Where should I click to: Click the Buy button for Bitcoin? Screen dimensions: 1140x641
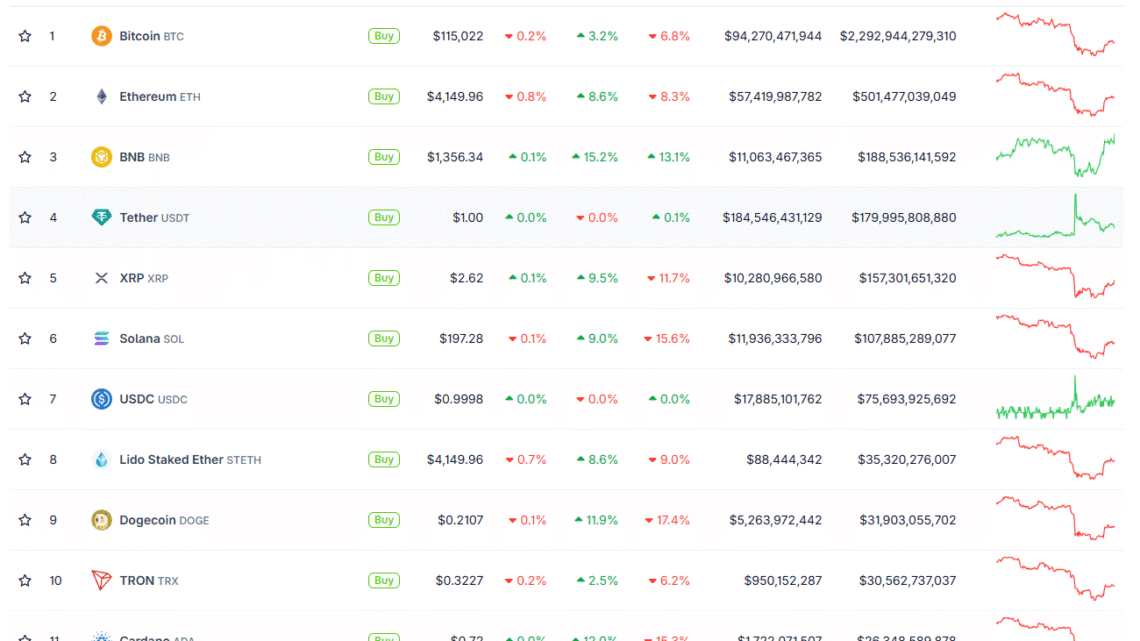(383, 35)
